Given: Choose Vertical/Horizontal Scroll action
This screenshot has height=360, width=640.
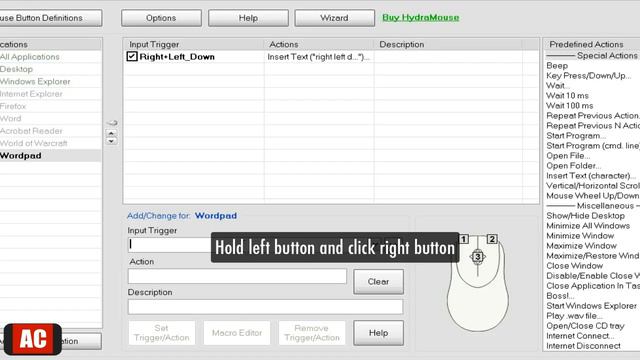Looking at the screenshot, I should tap(593, 186).
